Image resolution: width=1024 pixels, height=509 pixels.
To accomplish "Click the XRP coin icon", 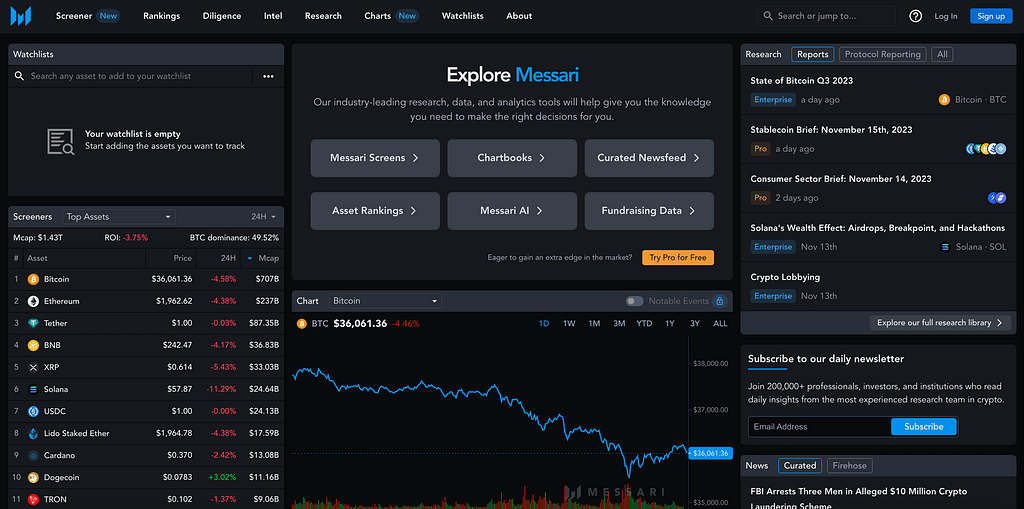I will point(33,367).
